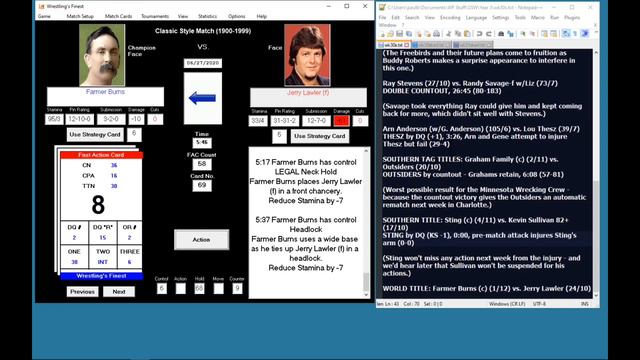Click the Farmer Burns portrait
This screenshot has height=360, width=640.
(102, 55)
